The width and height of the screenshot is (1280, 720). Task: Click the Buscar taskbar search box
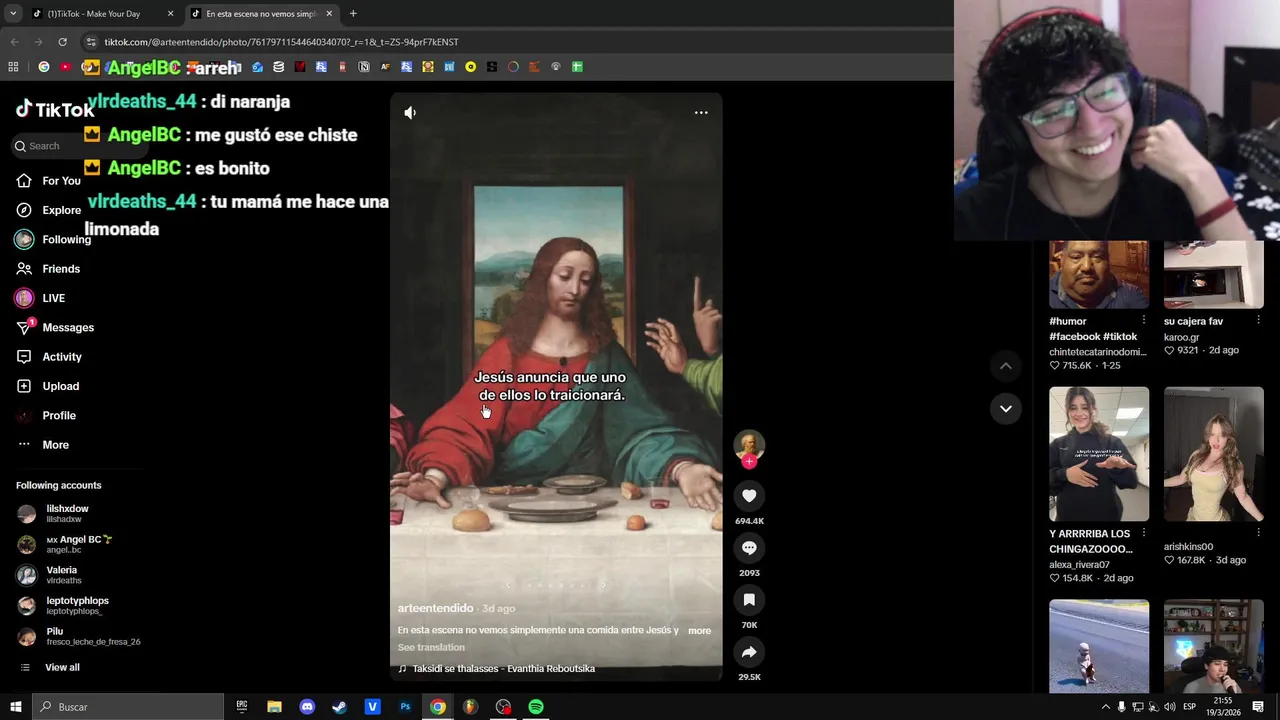coord(128,707)
